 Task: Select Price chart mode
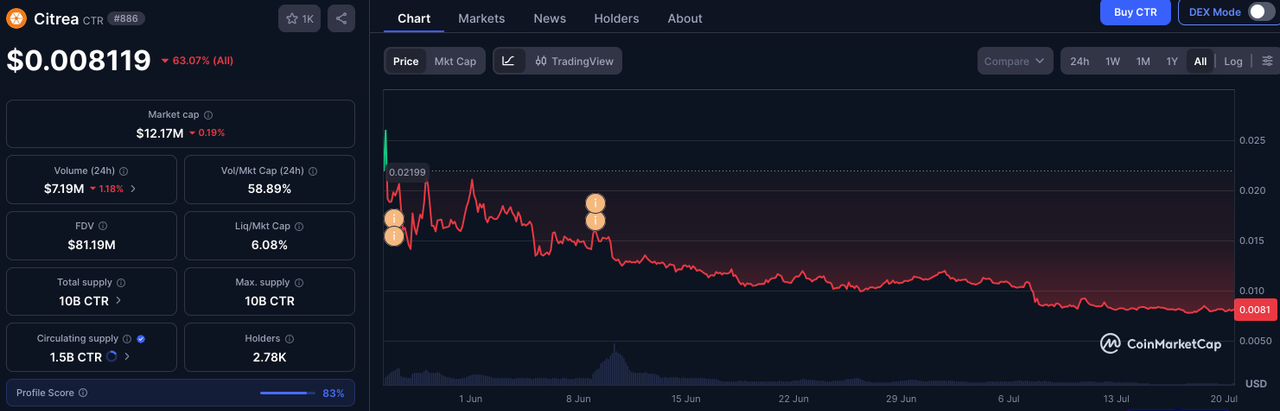click(406, 61)
